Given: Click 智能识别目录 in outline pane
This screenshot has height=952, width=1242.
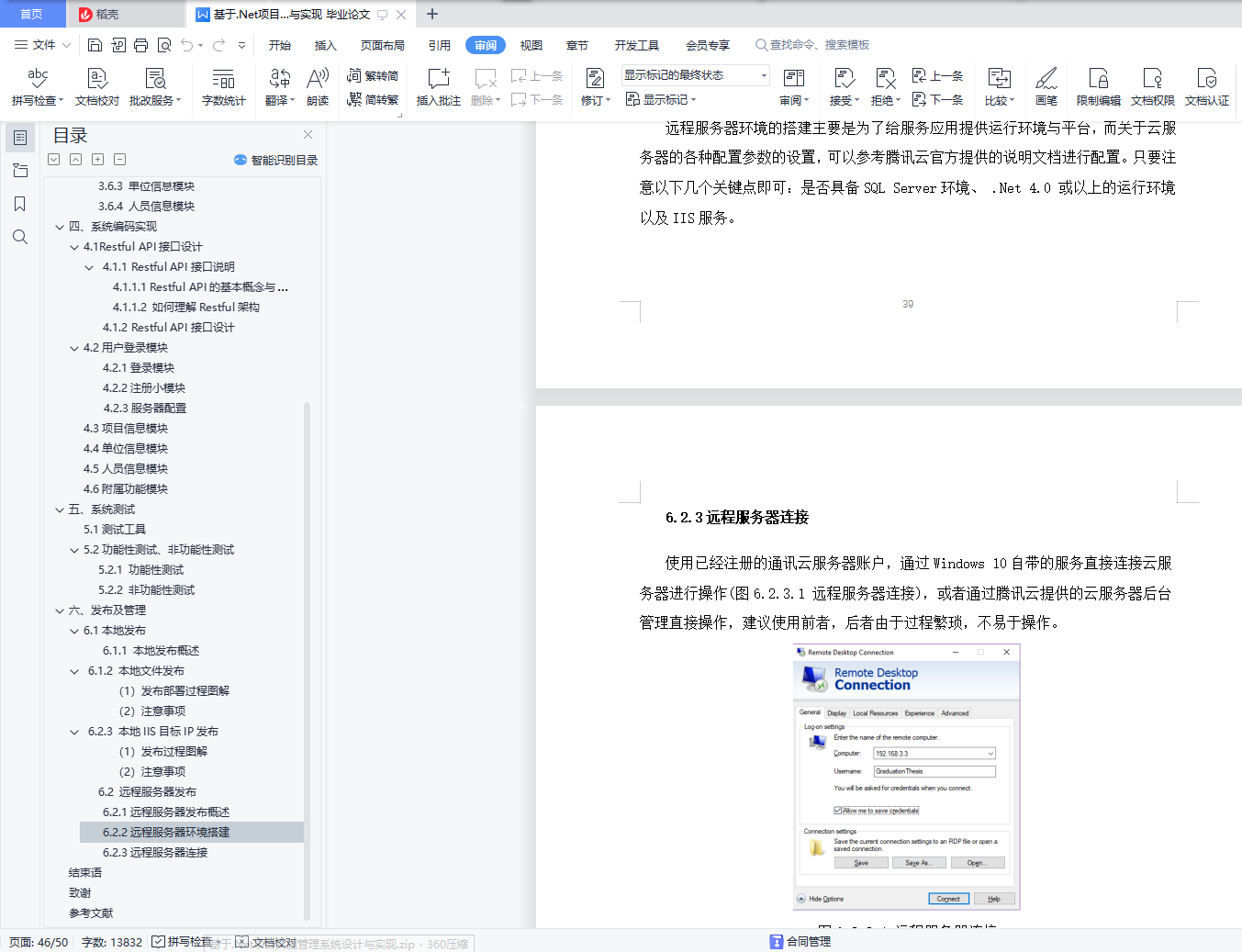Looking at the screenshot, I should [275, 160].
